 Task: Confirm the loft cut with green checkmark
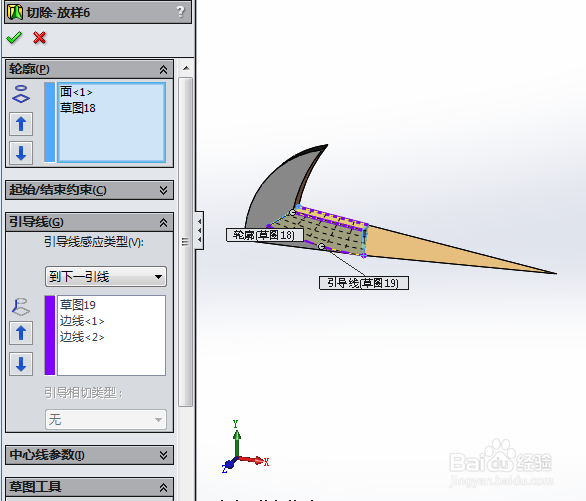pyautogui.click(x=14, y=38)
